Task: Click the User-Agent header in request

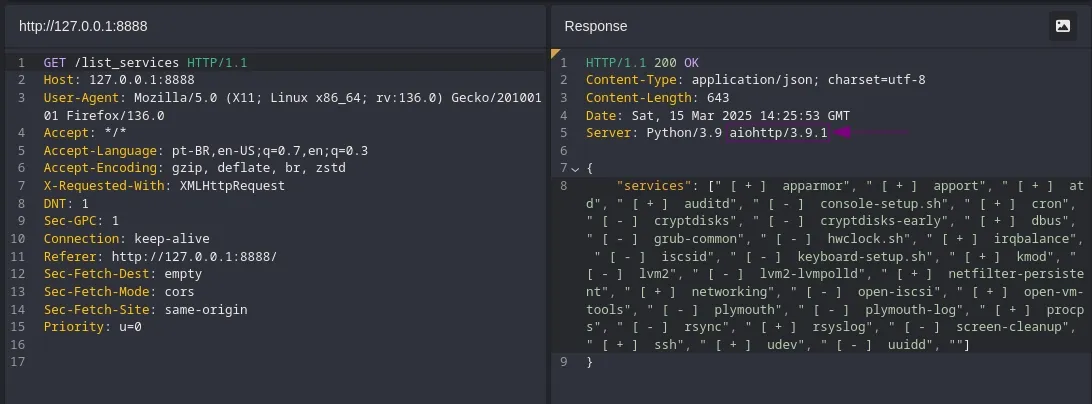Action: pyautogui.click(x=292, y=107)
